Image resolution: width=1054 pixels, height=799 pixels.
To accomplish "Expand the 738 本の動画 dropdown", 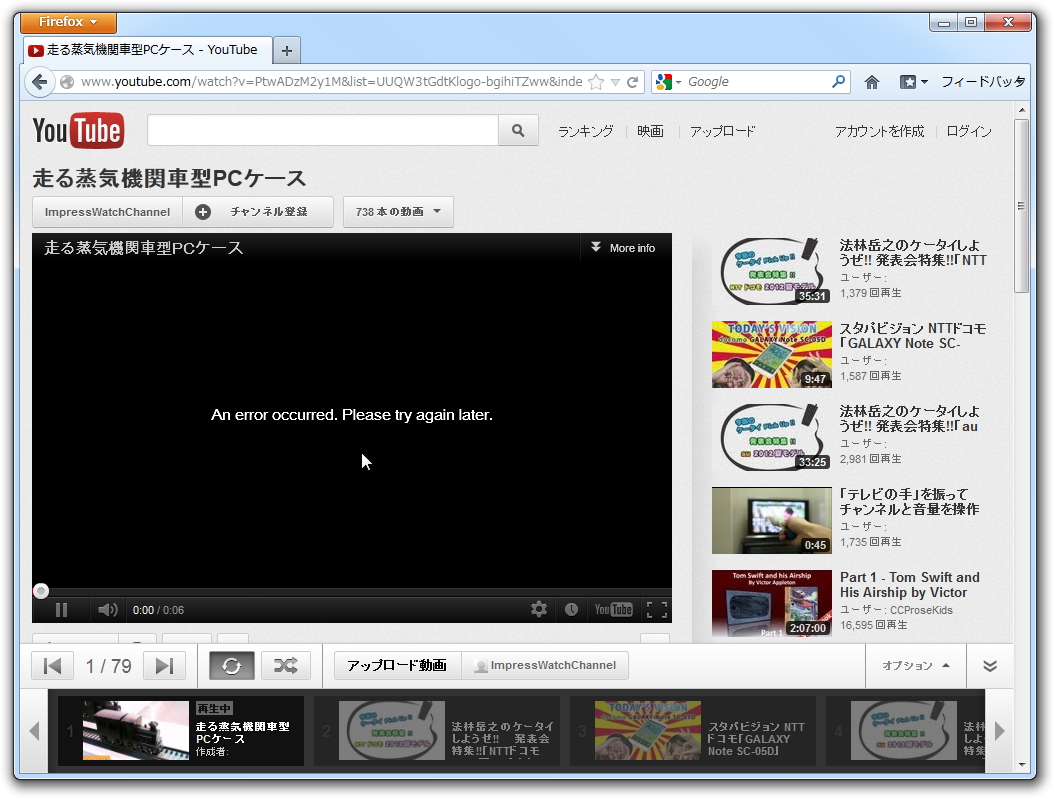I will (x=398, y=211).
